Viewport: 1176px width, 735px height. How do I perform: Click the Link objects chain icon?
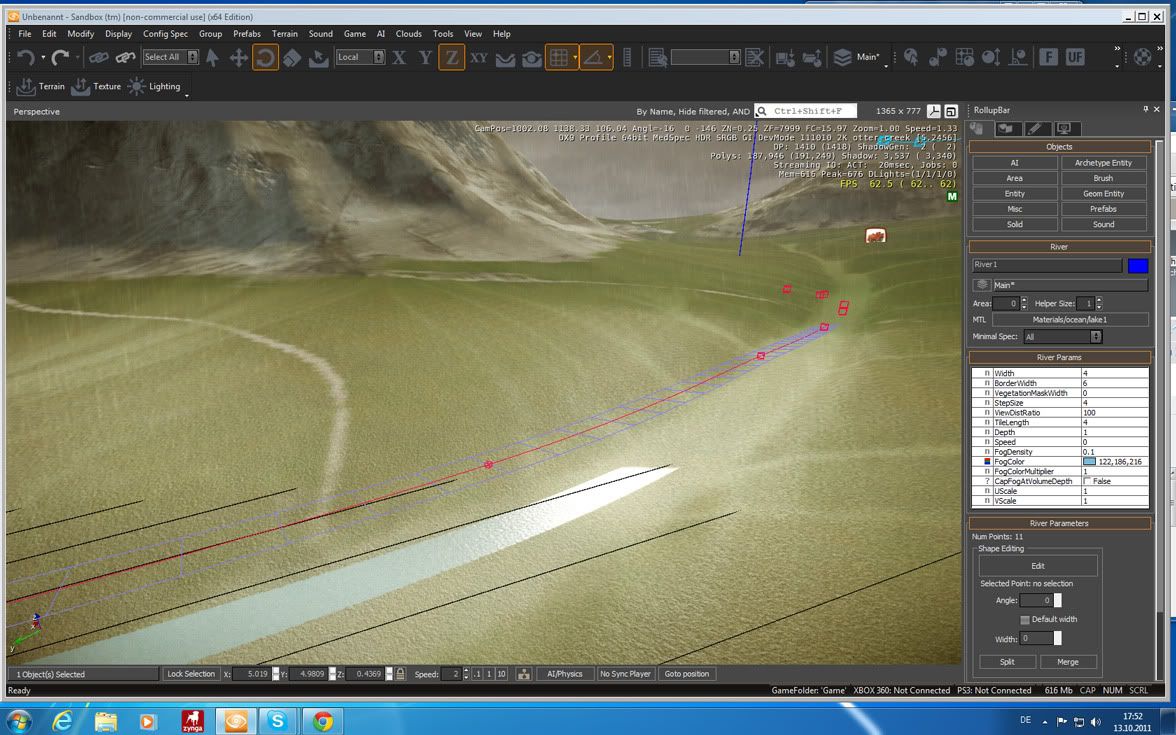(x=98, y=58)
